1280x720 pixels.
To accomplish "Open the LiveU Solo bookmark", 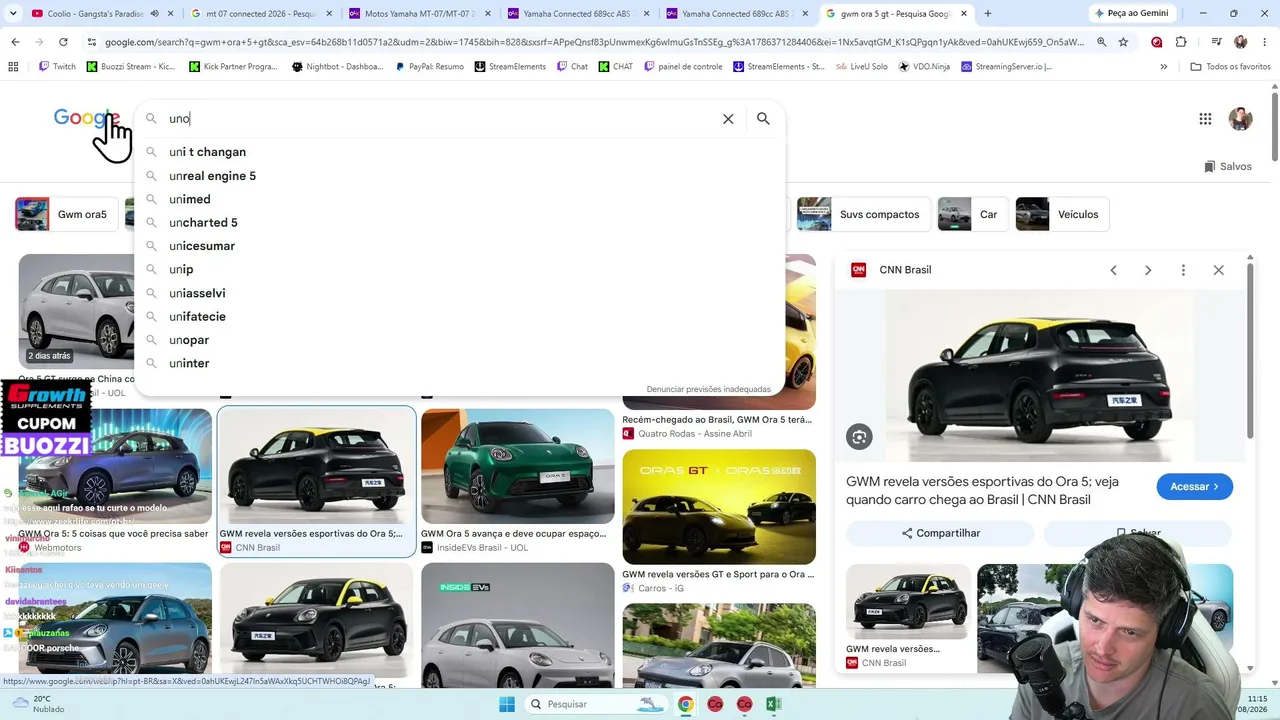I will point(861,67).
